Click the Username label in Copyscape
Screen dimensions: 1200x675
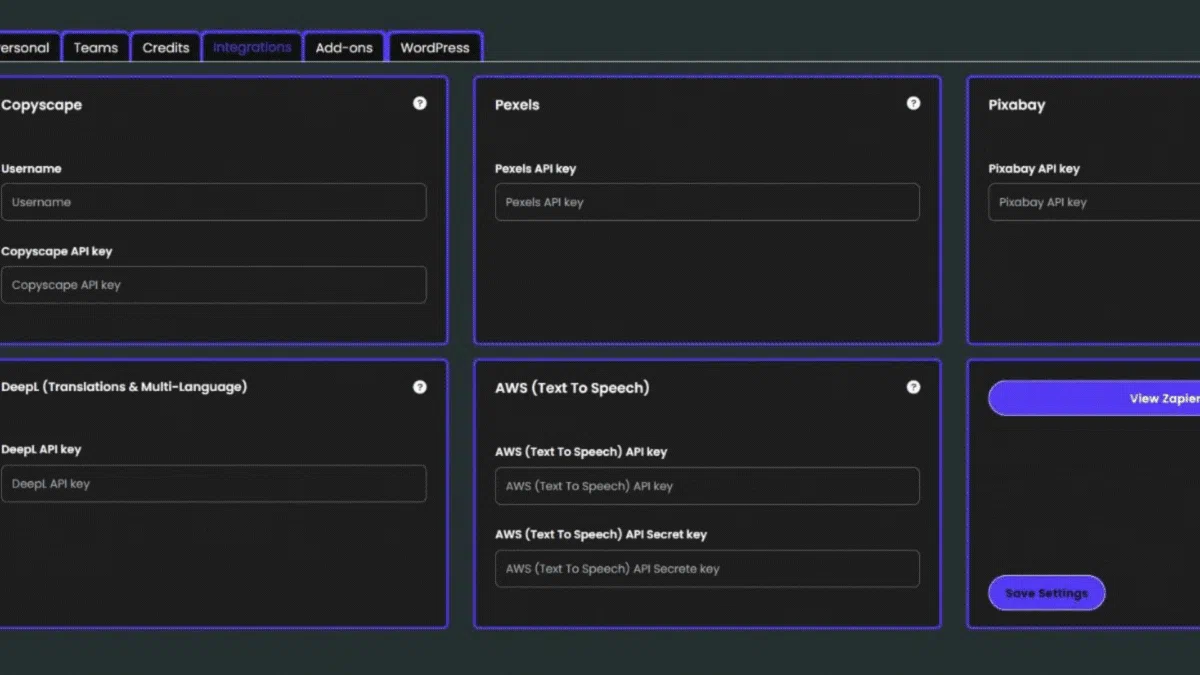(31, 169)
